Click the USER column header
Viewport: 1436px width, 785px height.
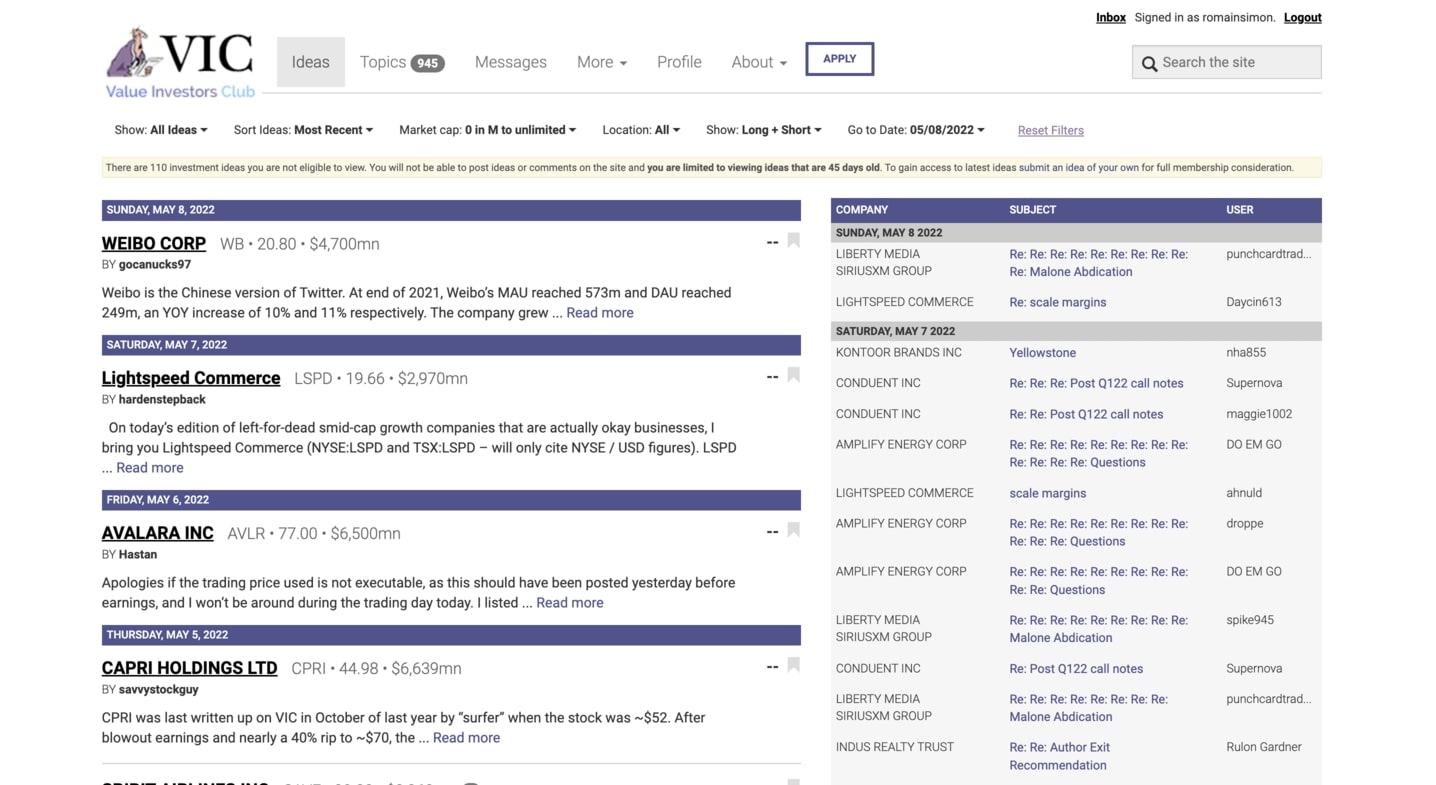click(1240, 210)
